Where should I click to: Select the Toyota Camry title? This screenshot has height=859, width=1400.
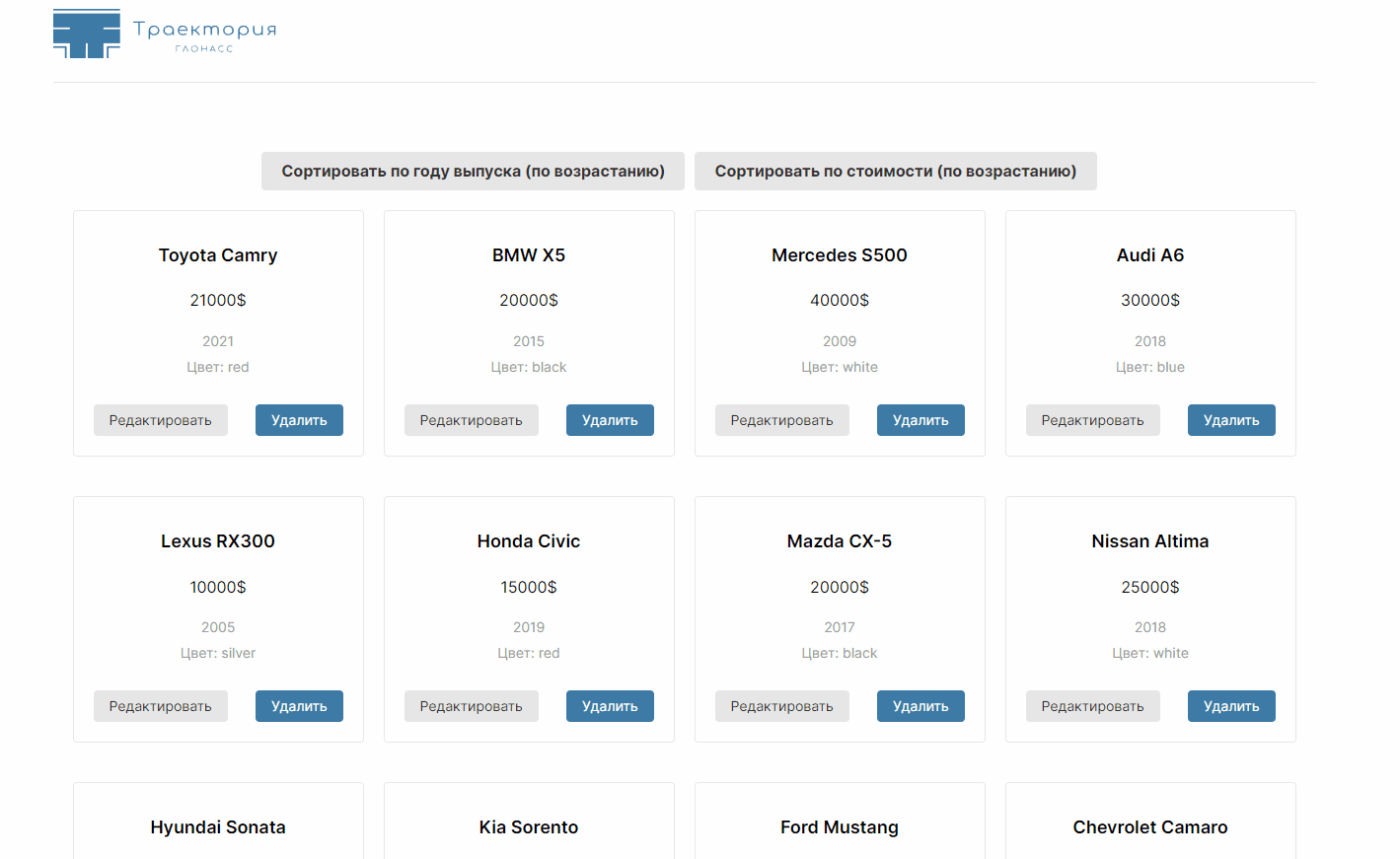(218, 255)
